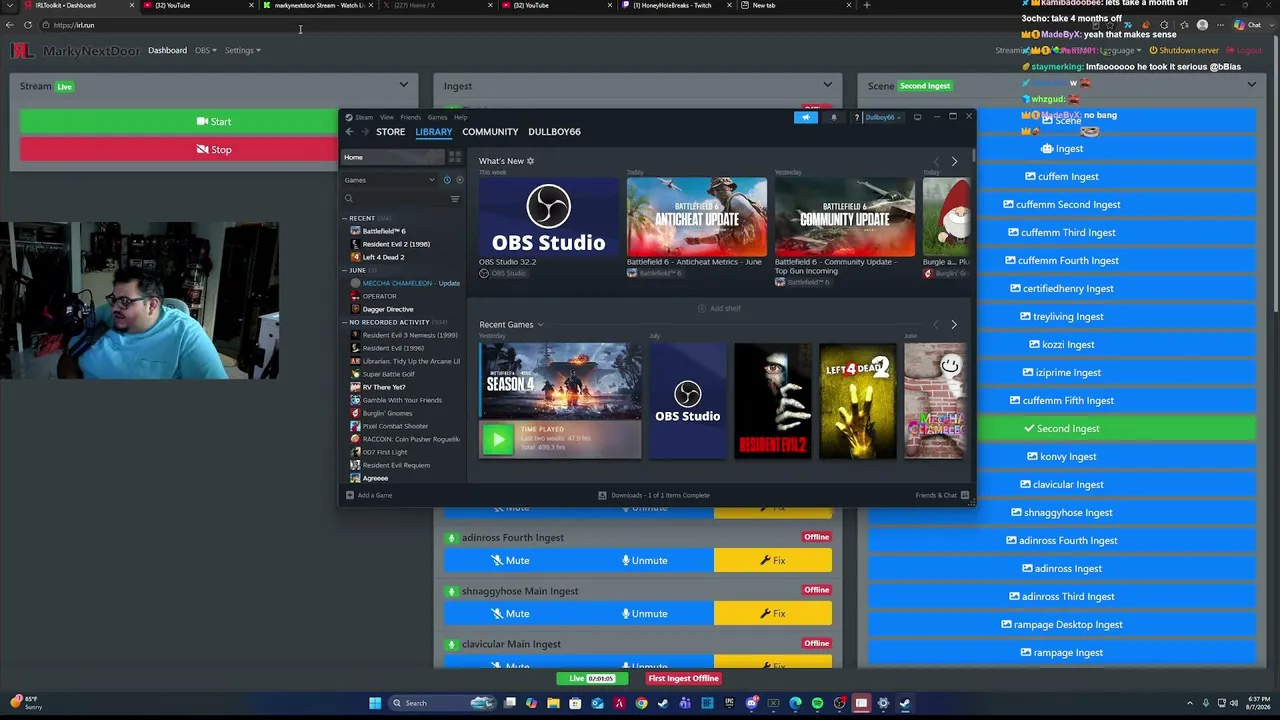Open Microsoft Edge from the taskbar

click(795, 703)
